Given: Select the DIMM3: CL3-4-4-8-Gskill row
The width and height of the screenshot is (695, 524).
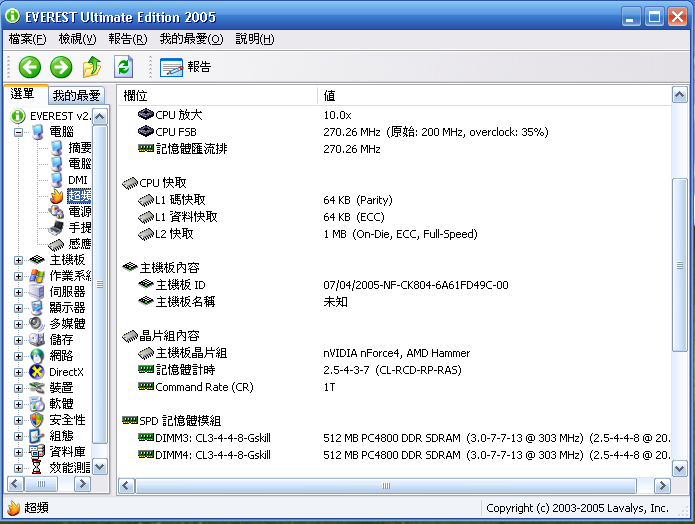Looking at the screenshot, I should click(x=394, y=438).
